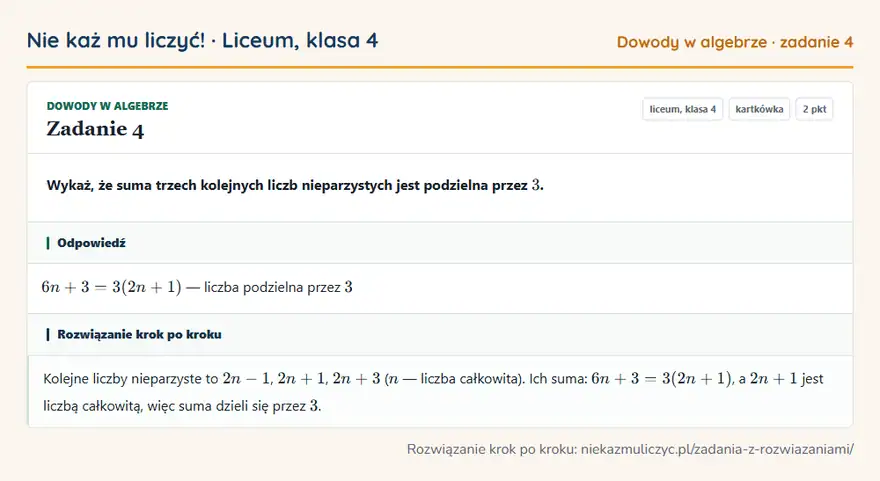Click 'Dowody w algebrze · zadanie 4' header label
Screen dimensions: 880x481
(735, 42)
